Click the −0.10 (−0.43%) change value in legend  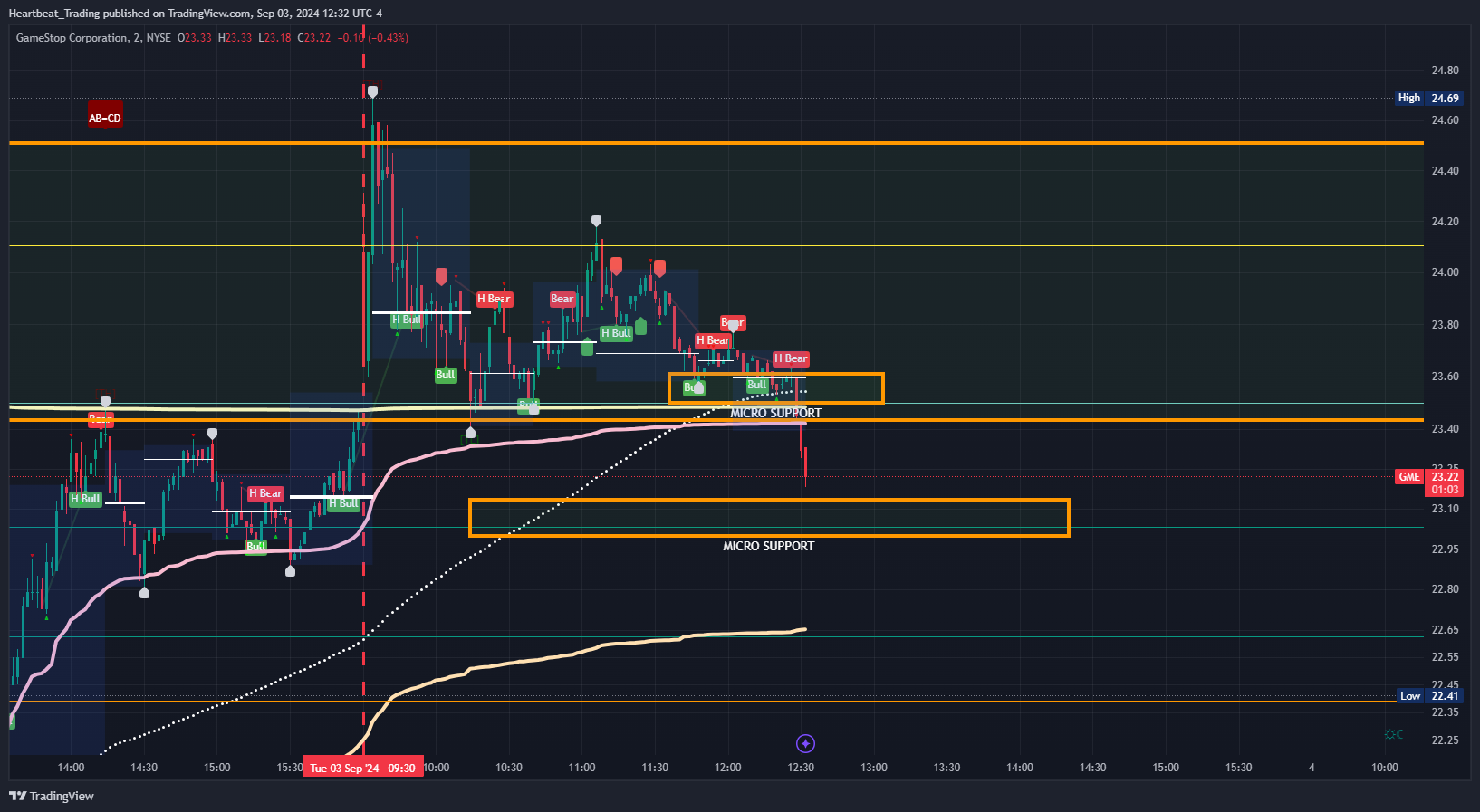[373, 38]
